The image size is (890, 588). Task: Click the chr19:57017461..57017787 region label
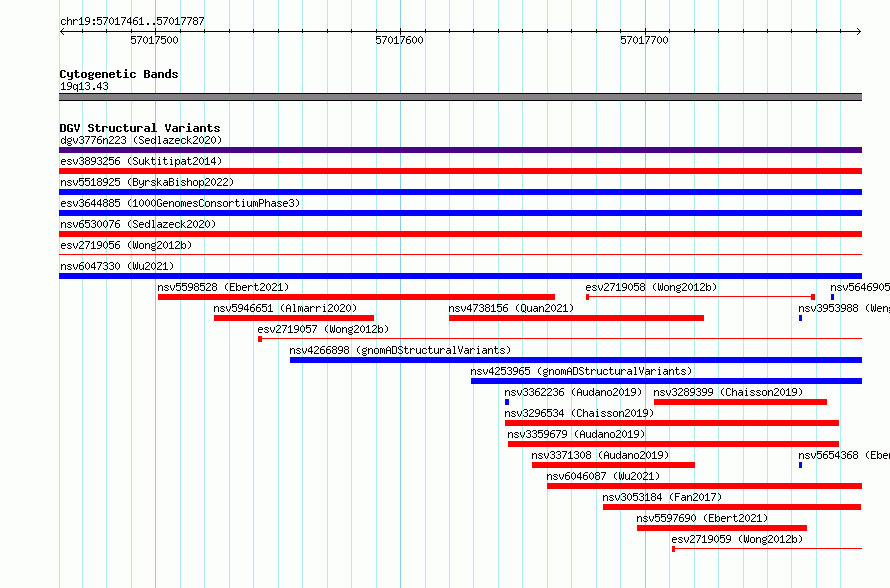click(132, 22)
